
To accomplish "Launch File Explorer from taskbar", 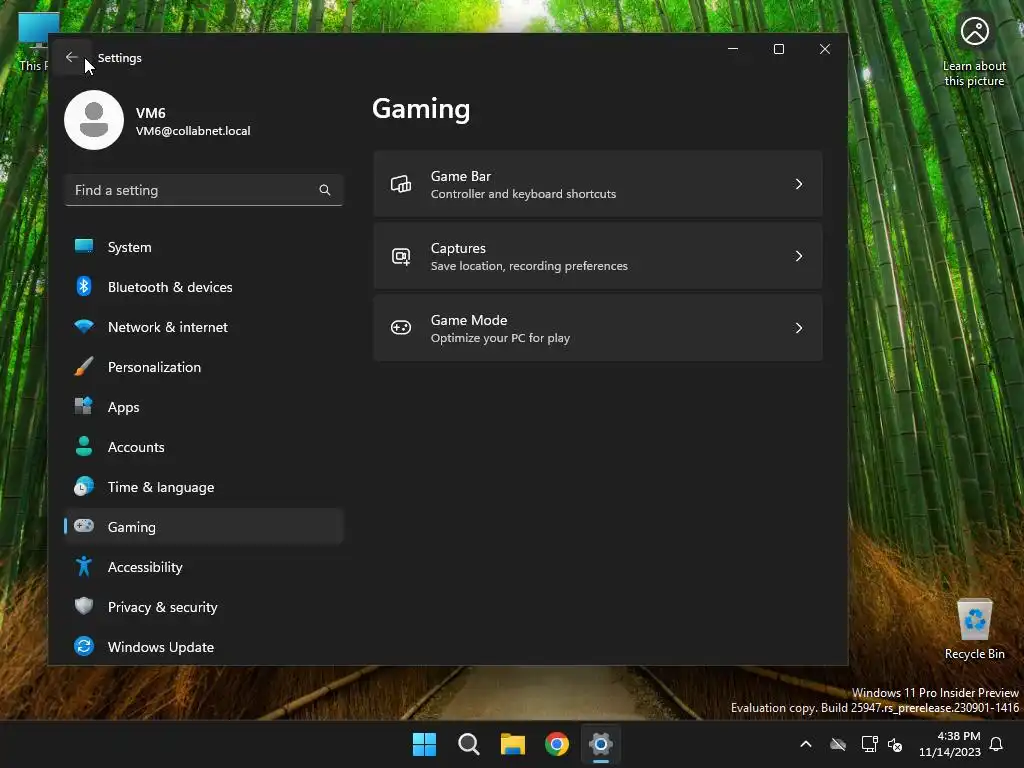I will click(513, 744).
